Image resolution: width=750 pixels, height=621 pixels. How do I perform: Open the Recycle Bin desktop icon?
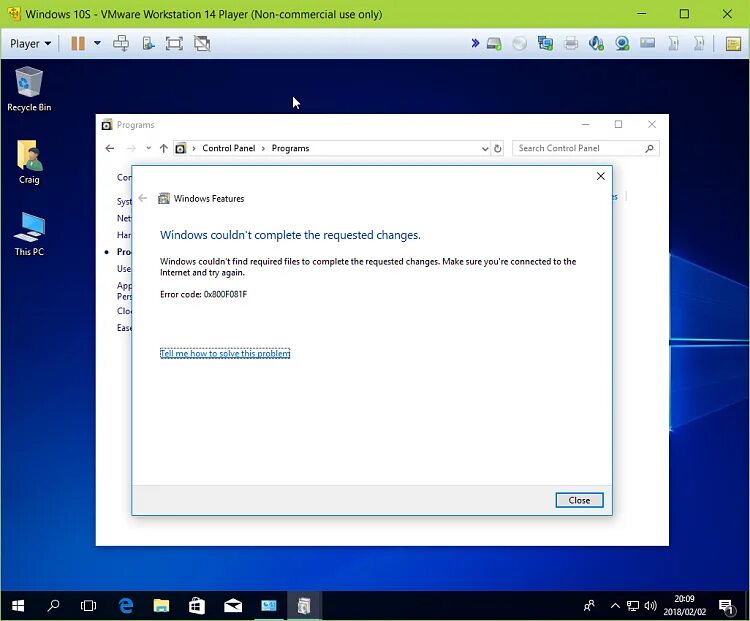[x=29, y=89]
